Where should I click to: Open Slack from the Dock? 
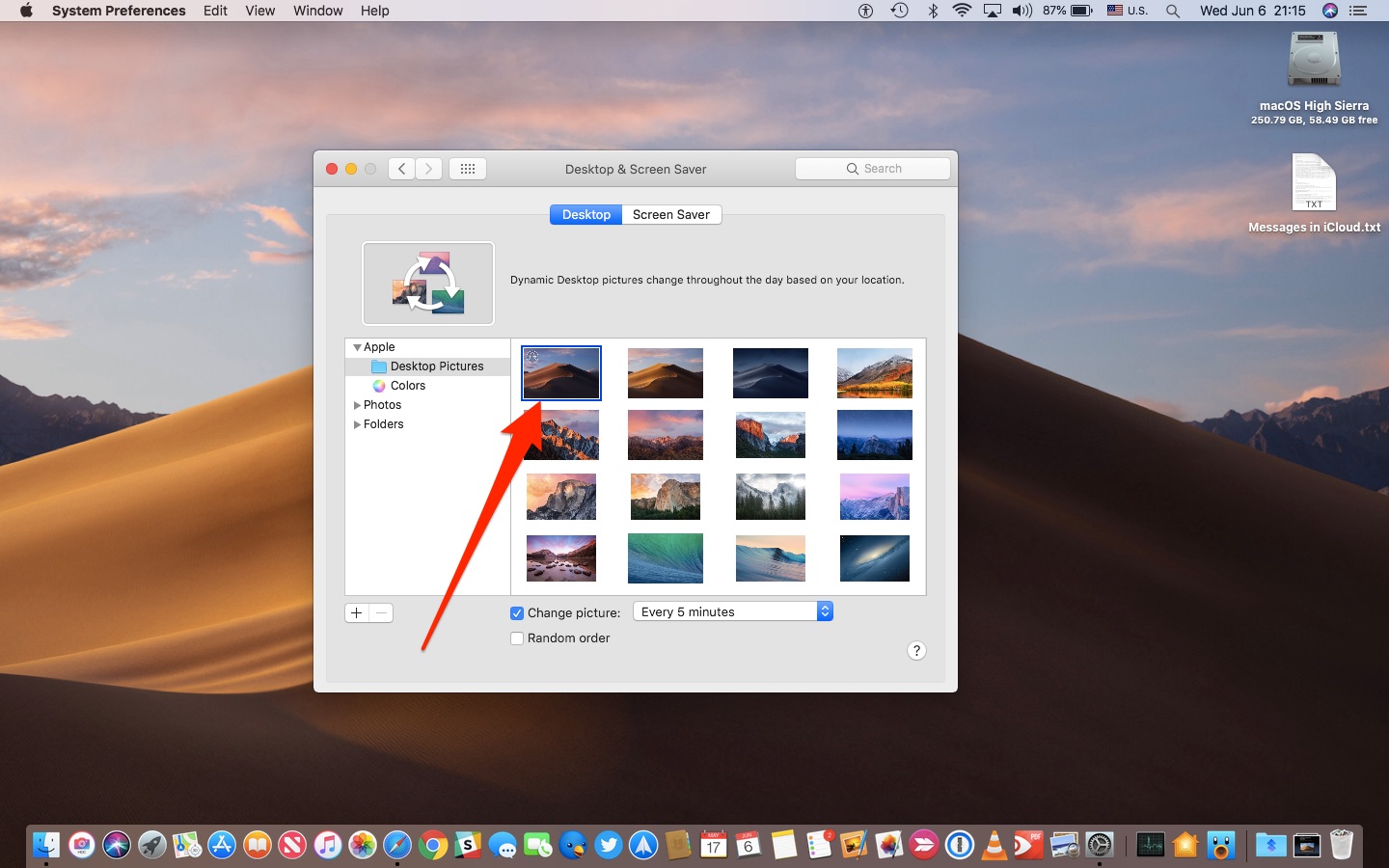[468, 845]
